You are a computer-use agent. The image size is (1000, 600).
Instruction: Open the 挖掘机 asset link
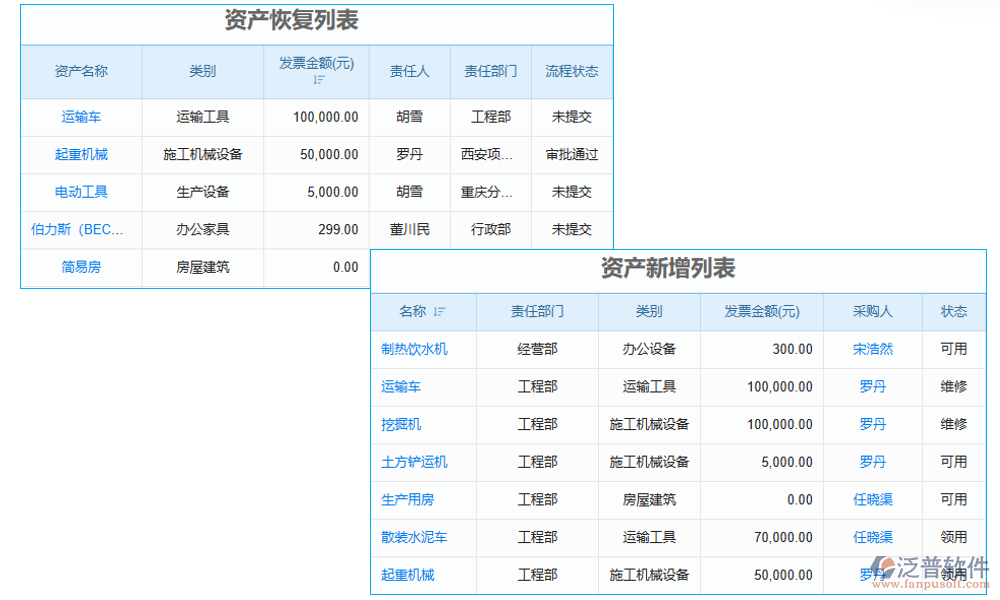(x=401, y=424)
